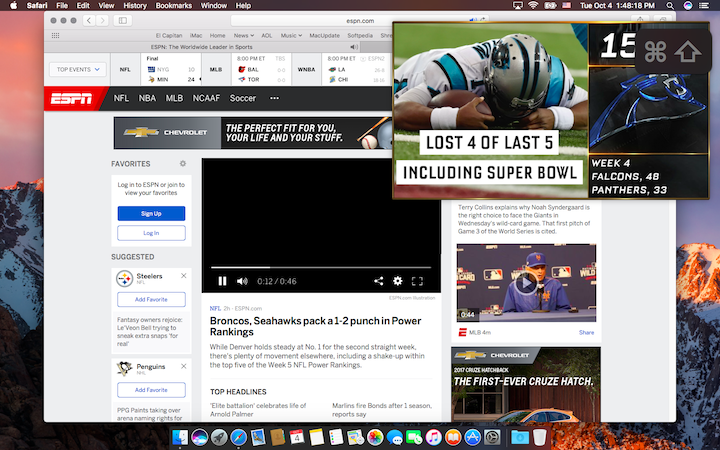The width and height of the screenshot is (720, 450).
Task: Share the video using the share icon
Action: click(378, 281)
